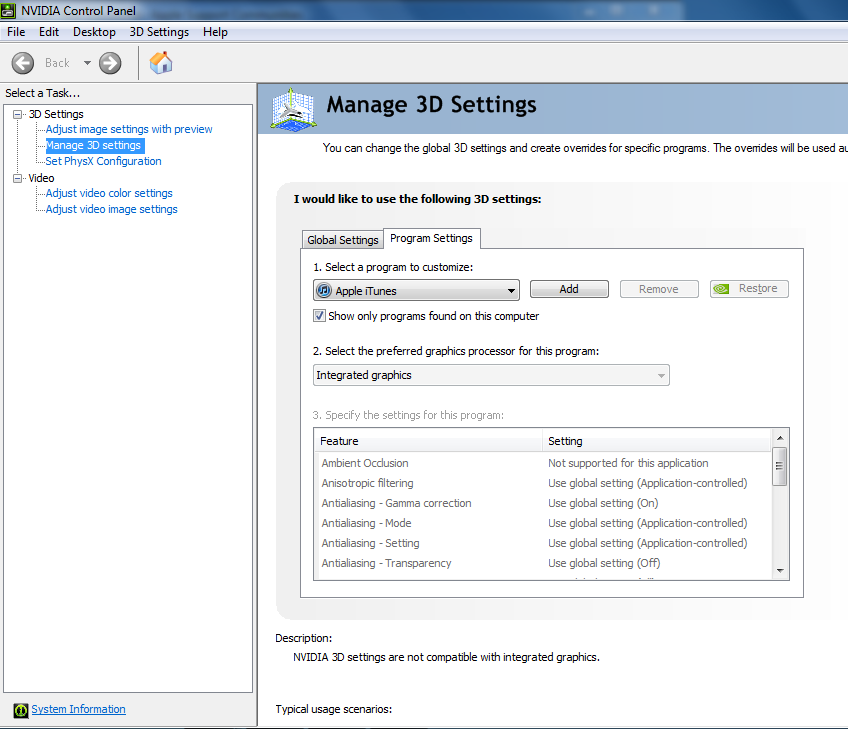Screen dimensions: 848x729
Task: Open the Apple iTunes program dropdown
Action: pos(416,290)
